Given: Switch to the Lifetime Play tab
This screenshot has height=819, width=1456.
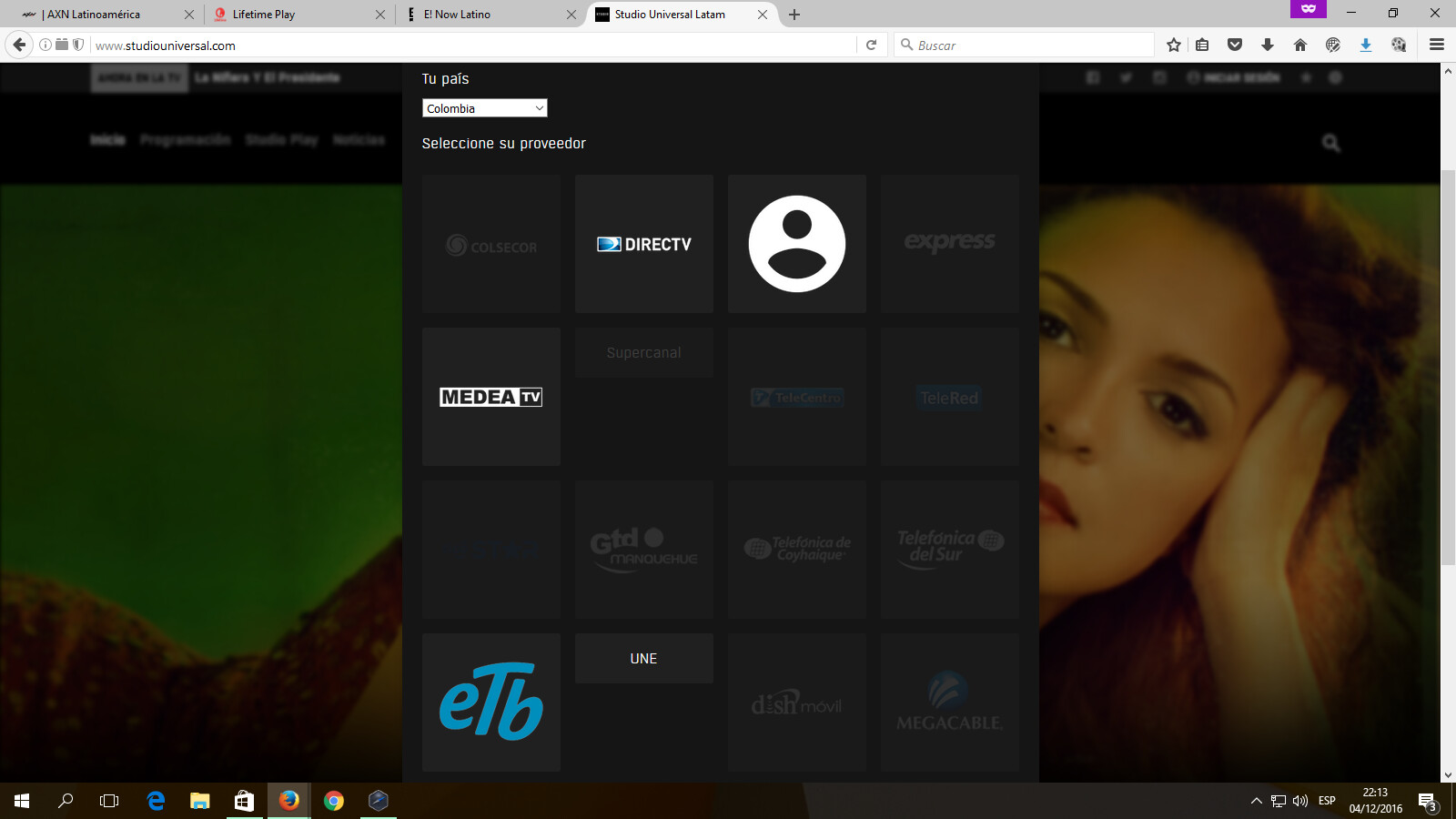Looking at the screenshot, I should pyautogui.click(x=298, y=15).
